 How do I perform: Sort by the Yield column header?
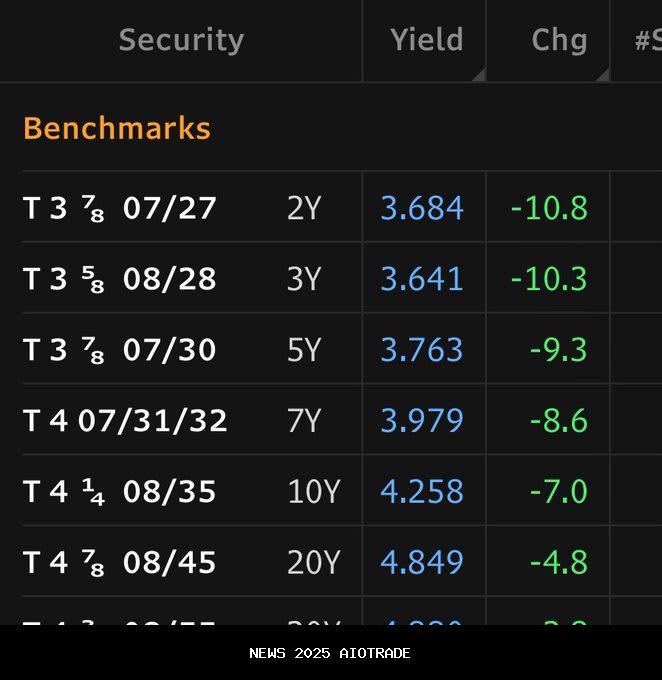point(426,40)
